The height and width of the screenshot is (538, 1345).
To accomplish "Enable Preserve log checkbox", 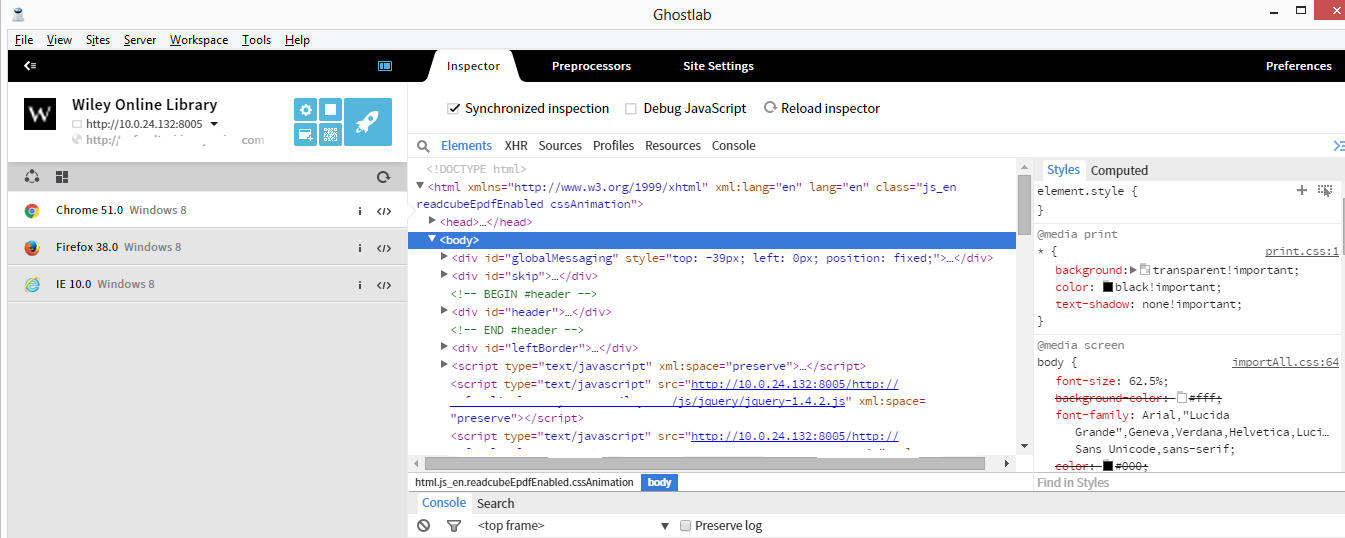I will 686,526.
